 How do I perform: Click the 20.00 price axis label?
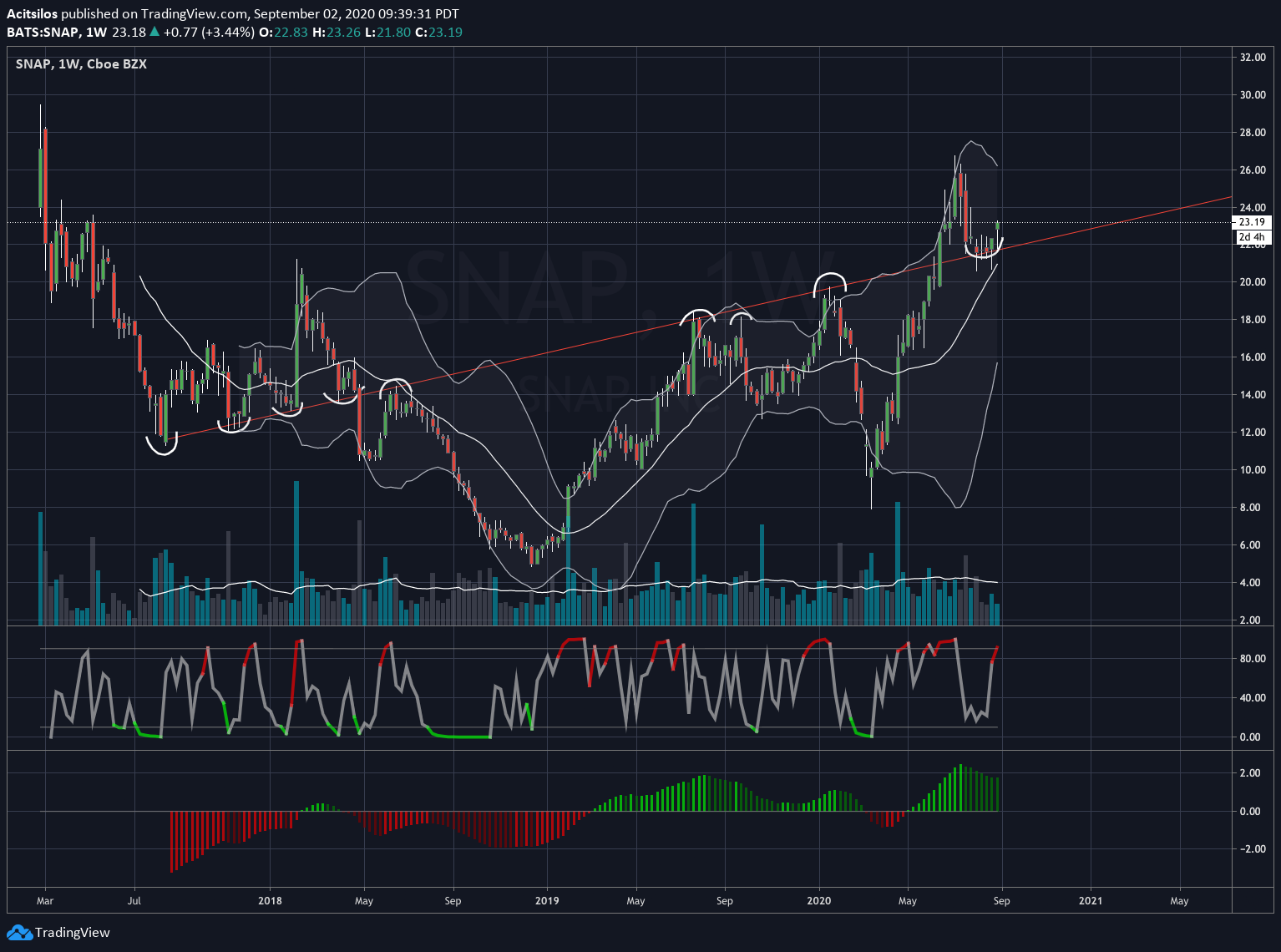[x=1252, y=282]
